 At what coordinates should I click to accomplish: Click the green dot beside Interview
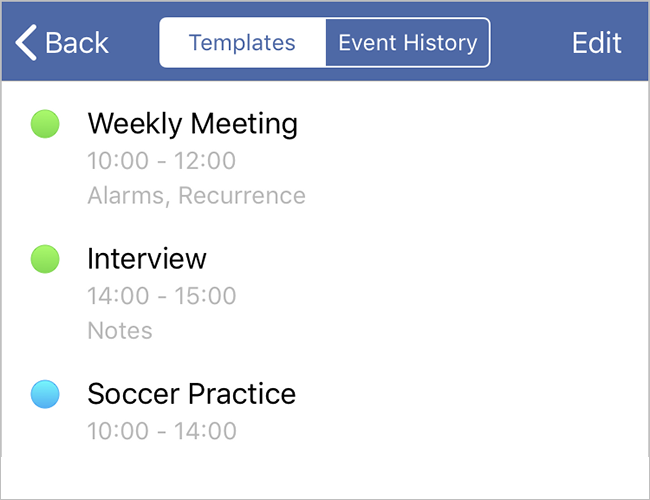(x=45, y=259)
